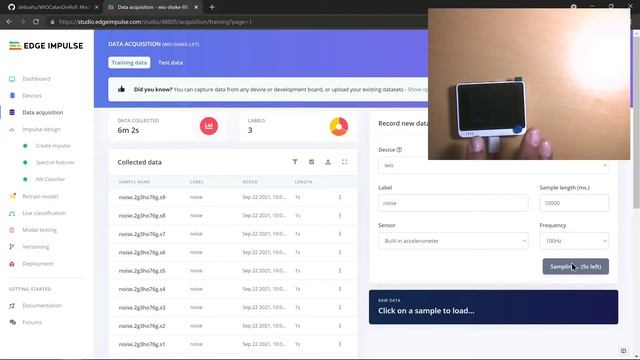Image resolution: width=640 pixels, height=360 pixels.
Task: Filter collected data with funnel icon
Action: [x=295, y=162]
